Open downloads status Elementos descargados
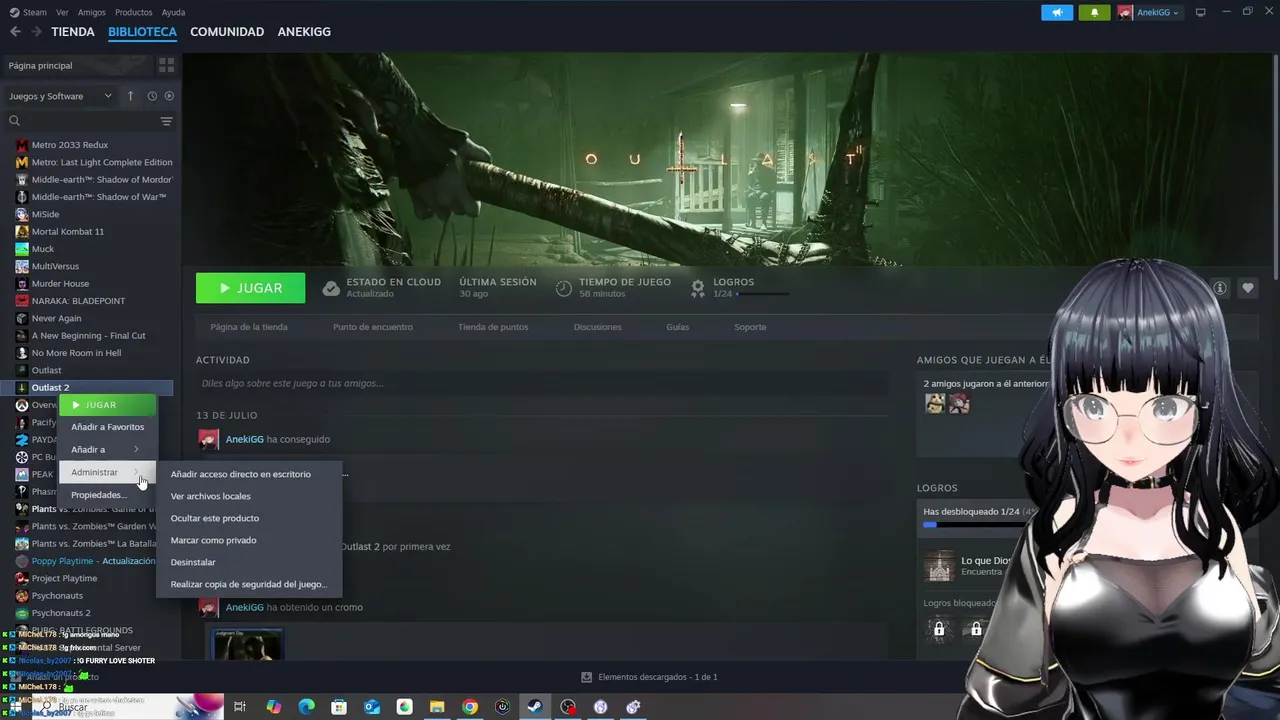Image resolution: width=1280 pixels, height=720 pixels. (649, 677)
